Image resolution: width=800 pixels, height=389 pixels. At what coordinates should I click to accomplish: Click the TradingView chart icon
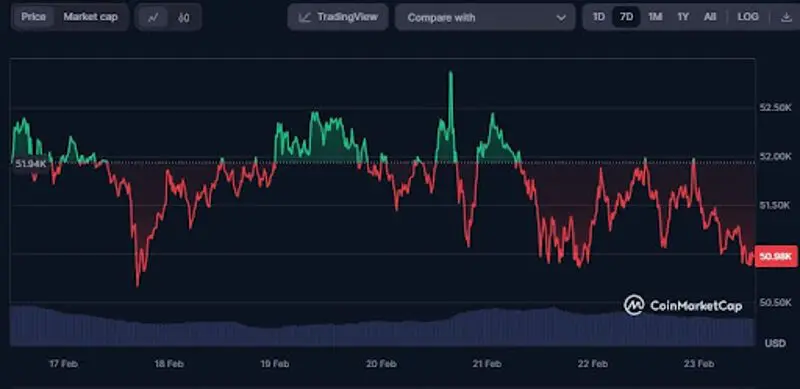point(305,17)
